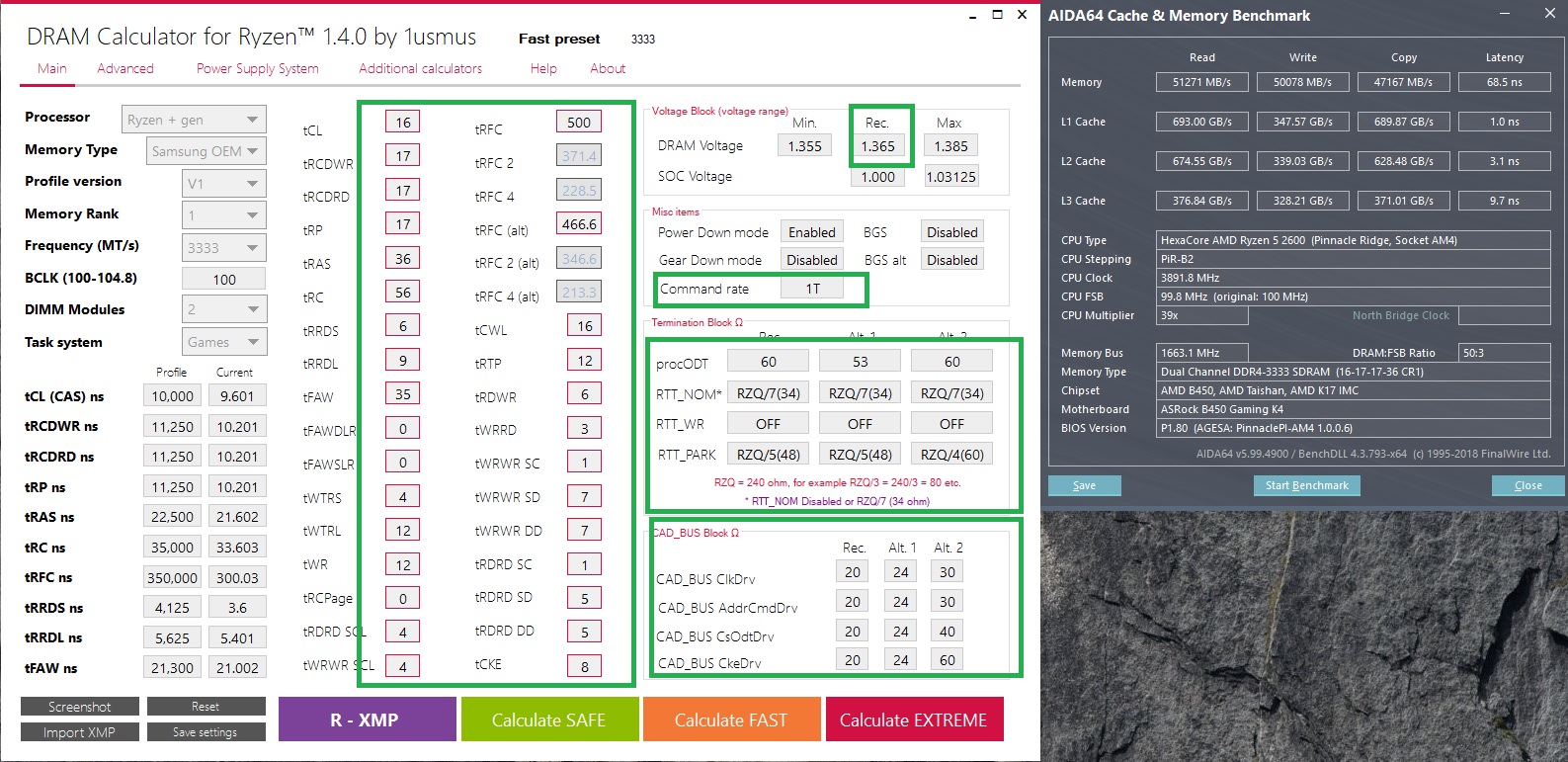Click DRAM Voltage Min. value 1.355

tap(804, 146)
